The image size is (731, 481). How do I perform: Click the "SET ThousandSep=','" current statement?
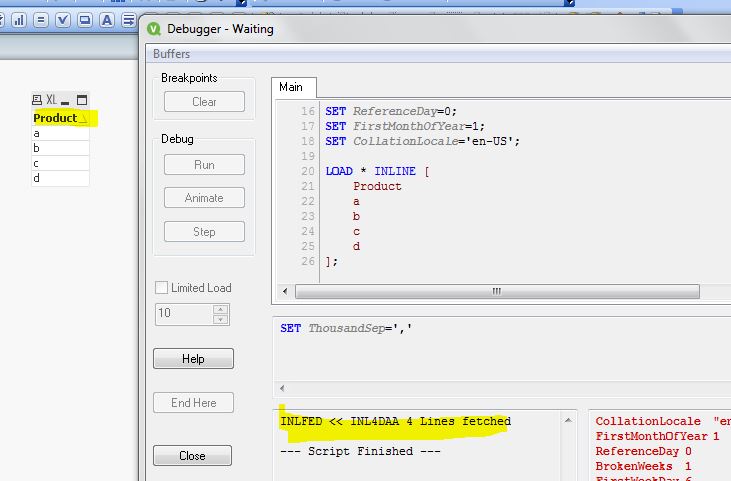pos(346,328)
